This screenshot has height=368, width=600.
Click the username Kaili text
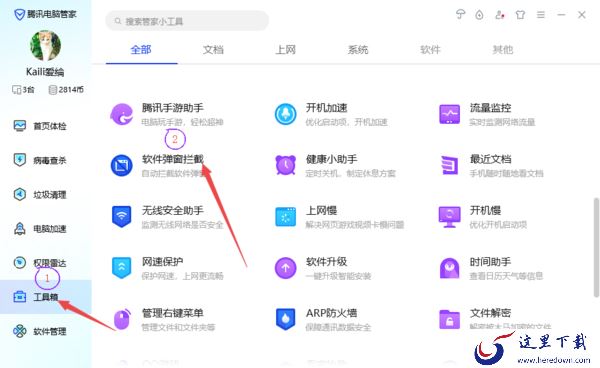pos(45,72)
